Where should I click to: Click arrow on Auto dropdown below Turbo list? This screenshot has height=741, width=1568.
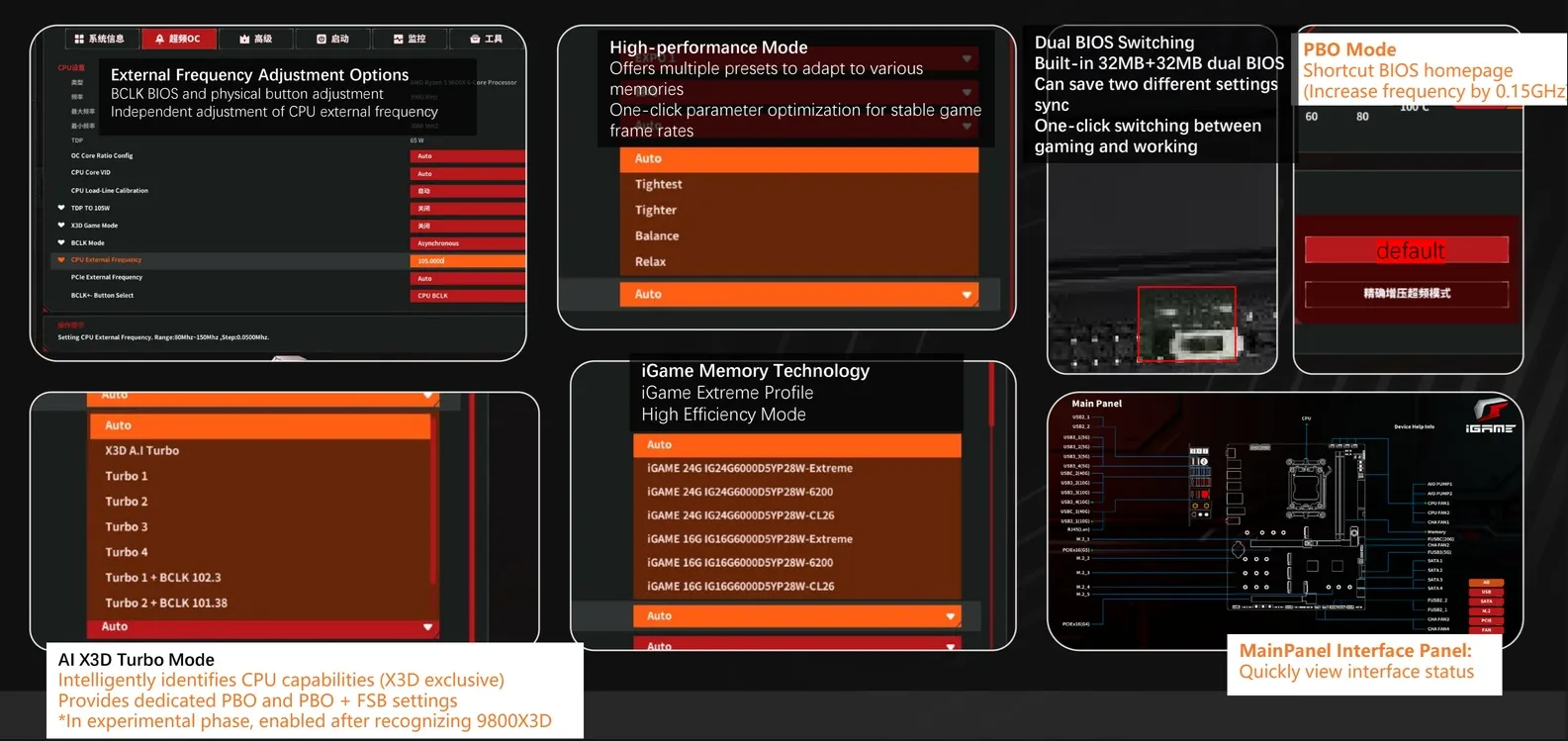(x=427, y=627)
